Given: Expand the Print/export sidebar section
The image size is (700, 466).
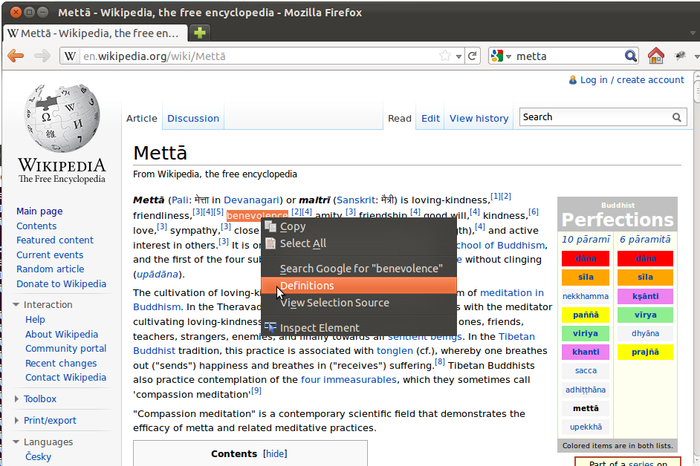Looking at the screenshot, I should pos(50,420).
